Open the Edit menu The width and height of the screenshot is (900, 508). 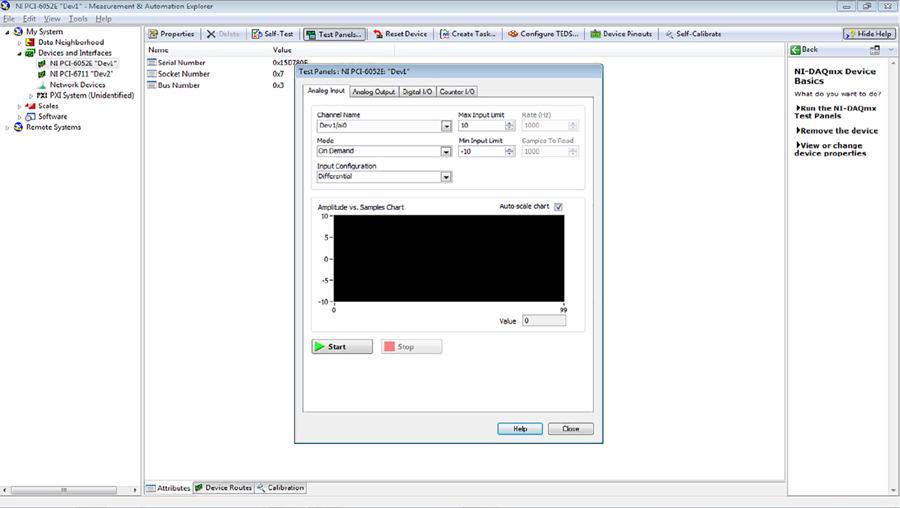pos(29,19)
